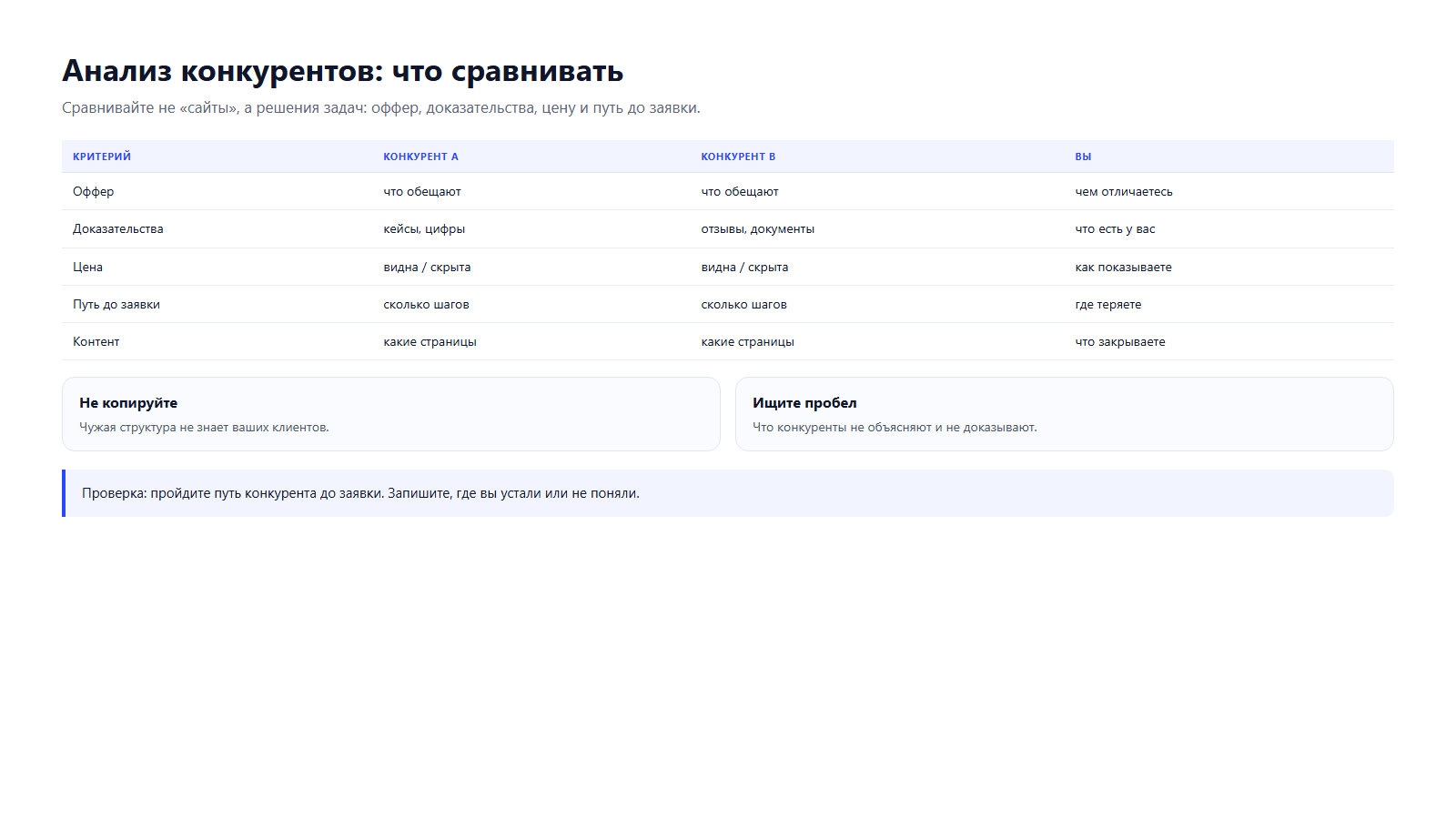
Task: Click the text 'Что конкуренты не объясняют и не доказывают.'
Action: coord(895,427)
